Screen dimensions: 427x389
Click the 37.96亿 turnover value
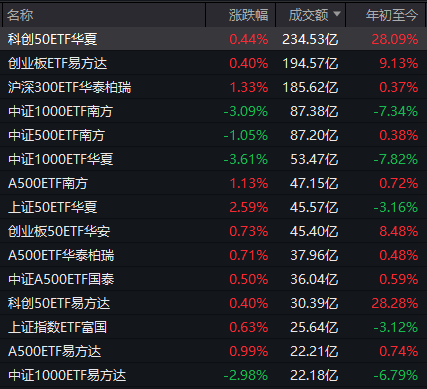[314, 255]
